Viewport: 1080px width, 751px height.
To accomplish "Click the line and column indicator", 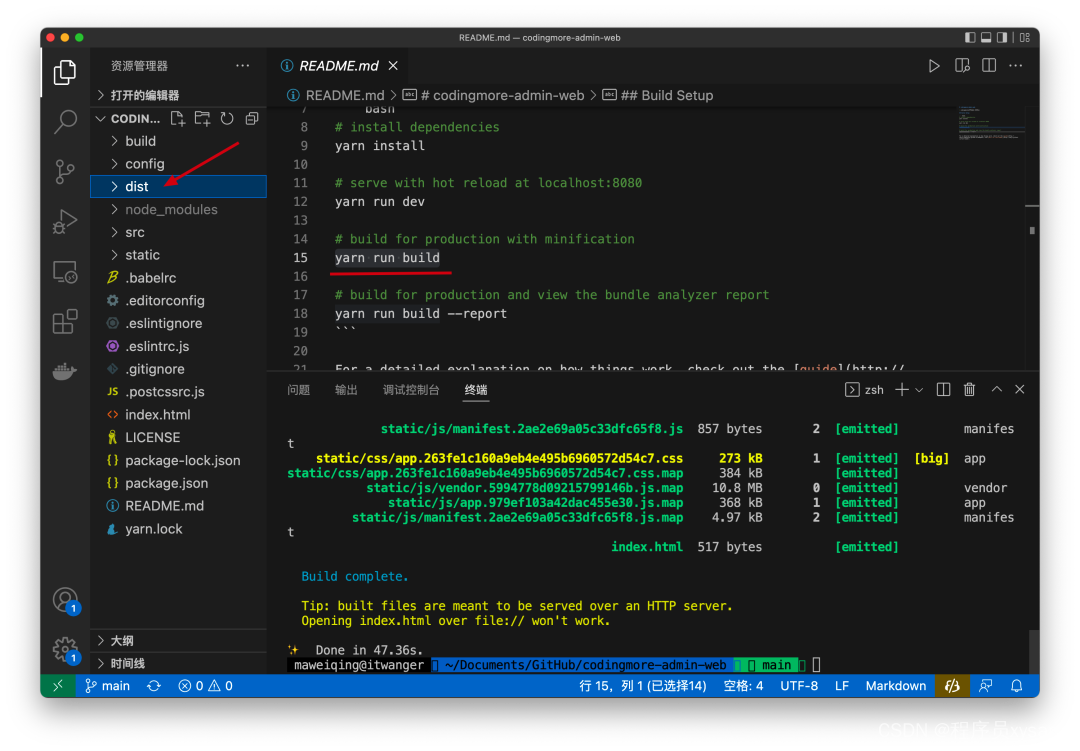I will (643, 686).
